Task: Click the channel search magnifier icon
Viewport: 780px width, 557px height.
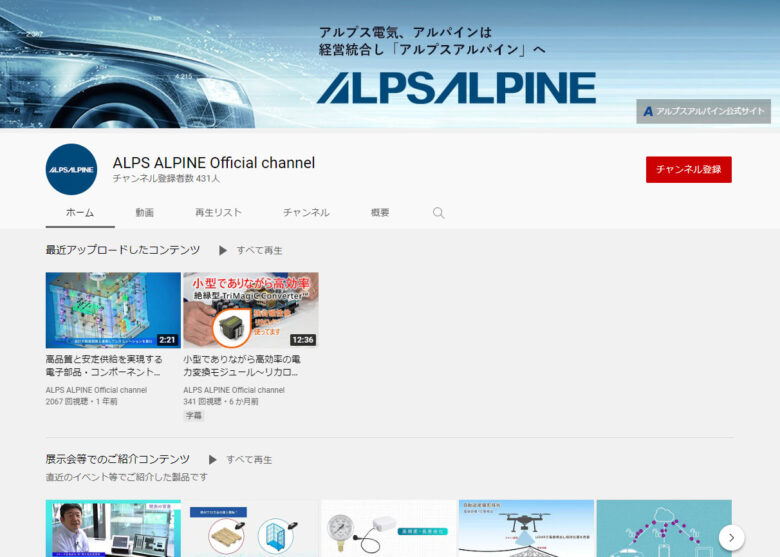Action: coord(438,213)
